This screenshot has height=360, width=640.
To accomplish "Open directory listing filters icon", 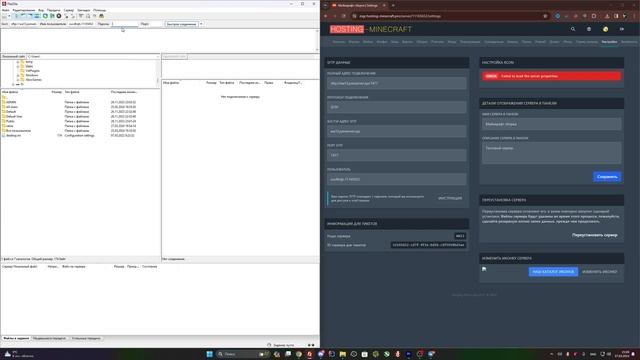I will click(81, 16).
